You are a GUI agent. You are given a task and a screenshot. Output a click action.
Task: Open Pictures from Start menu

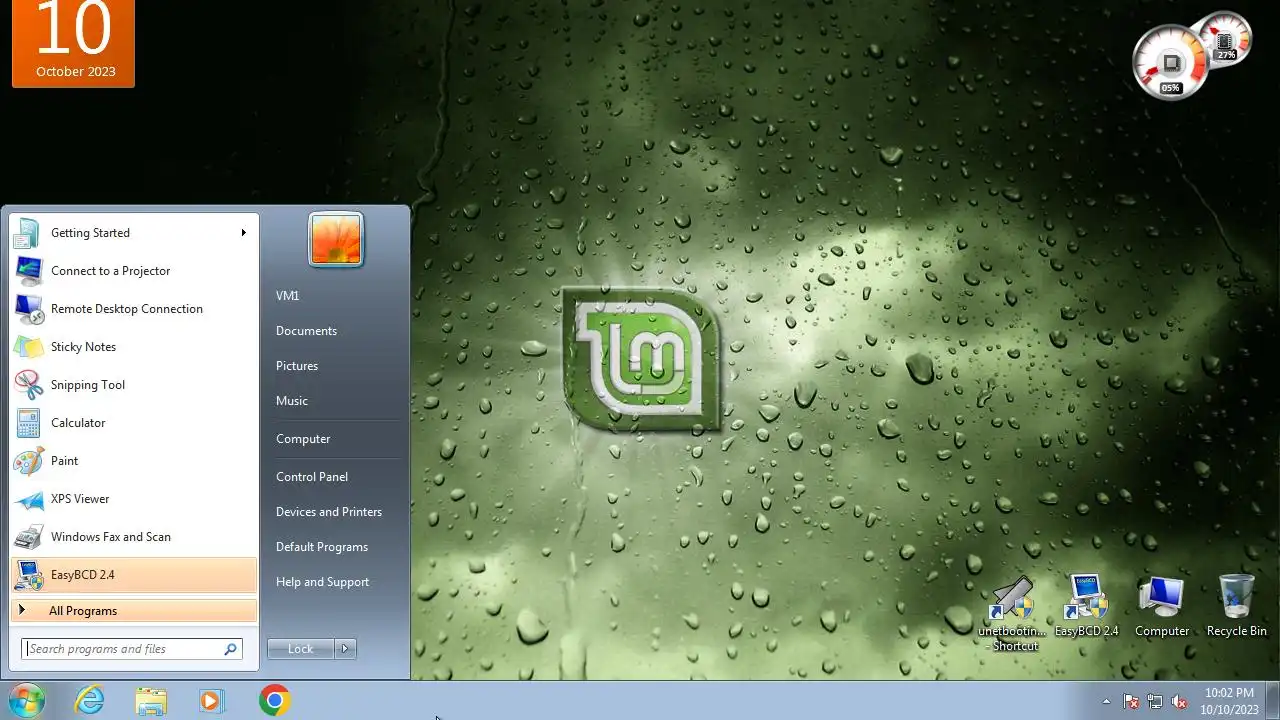(x=297, y=366)
